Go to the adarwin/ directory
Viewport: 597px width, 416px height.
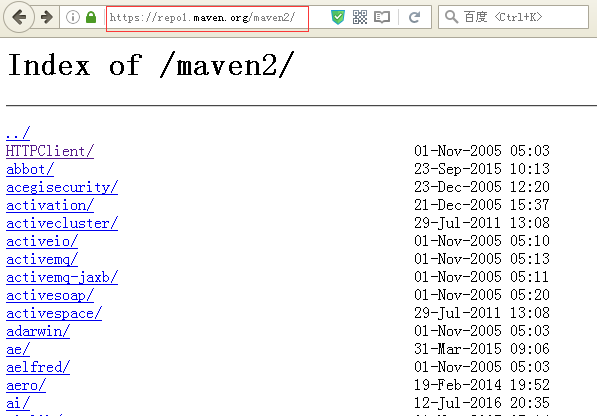tap(38, 332)
